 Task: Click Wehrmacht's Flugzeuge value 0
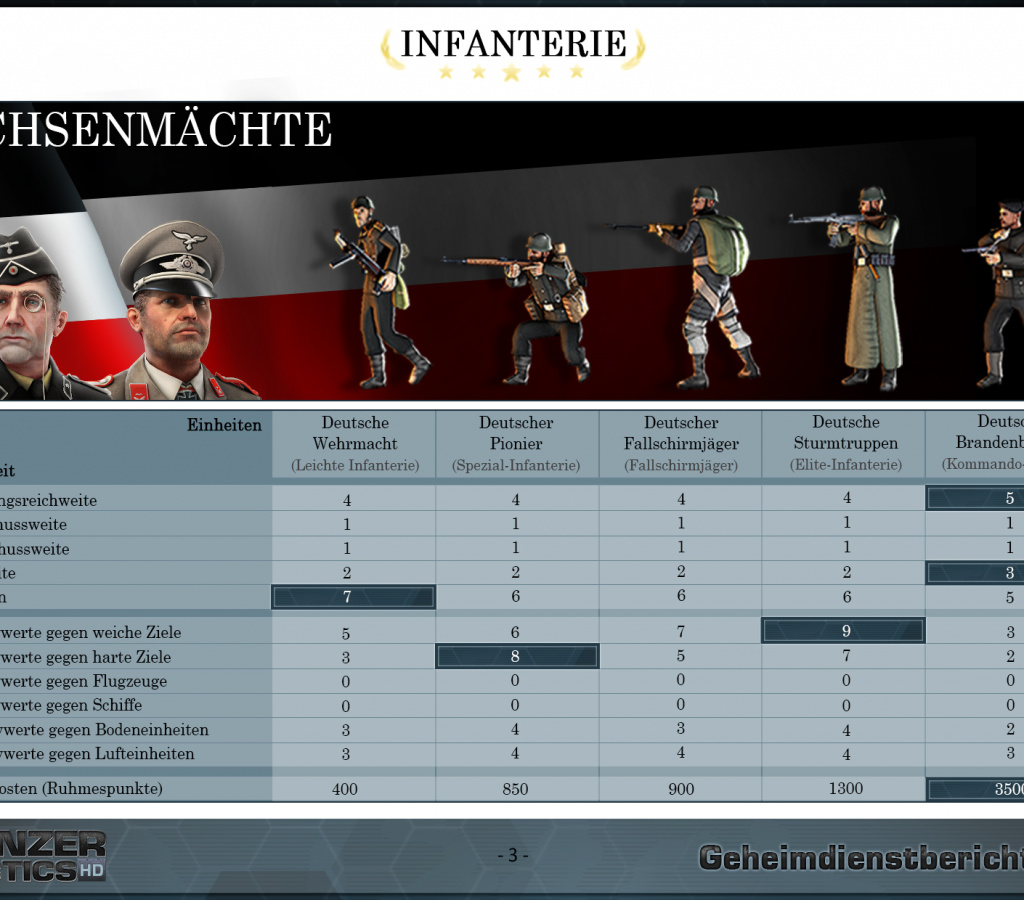(345, 682)
